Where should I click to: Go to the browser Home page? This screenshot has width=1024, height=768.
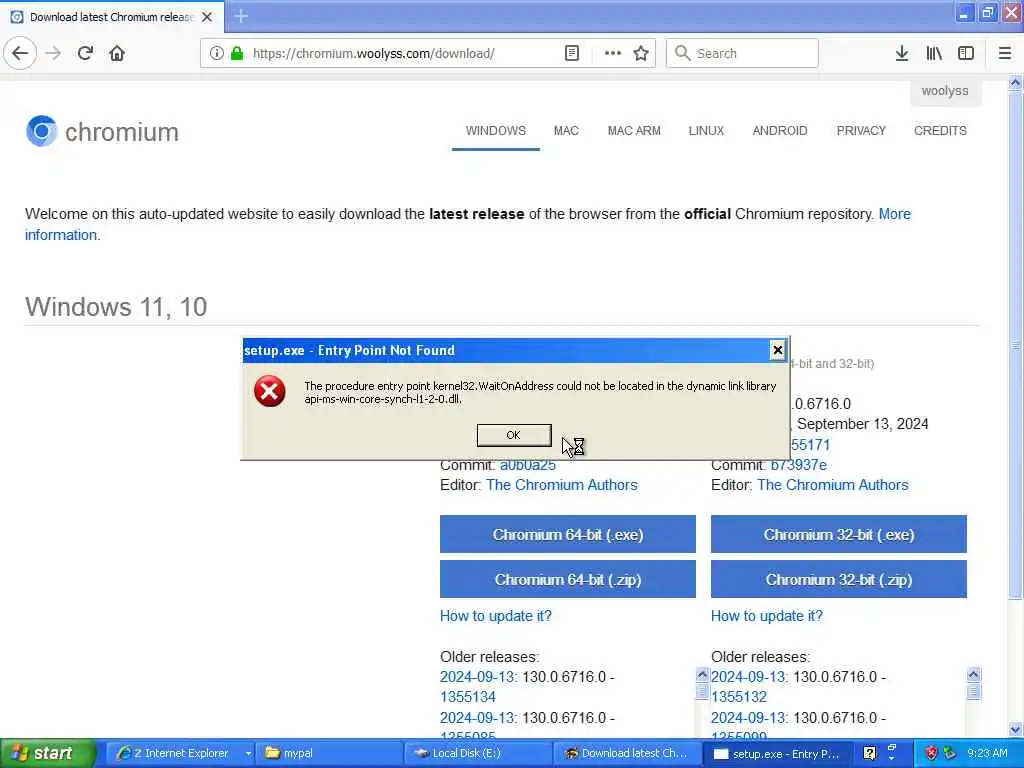click(117, 53)
